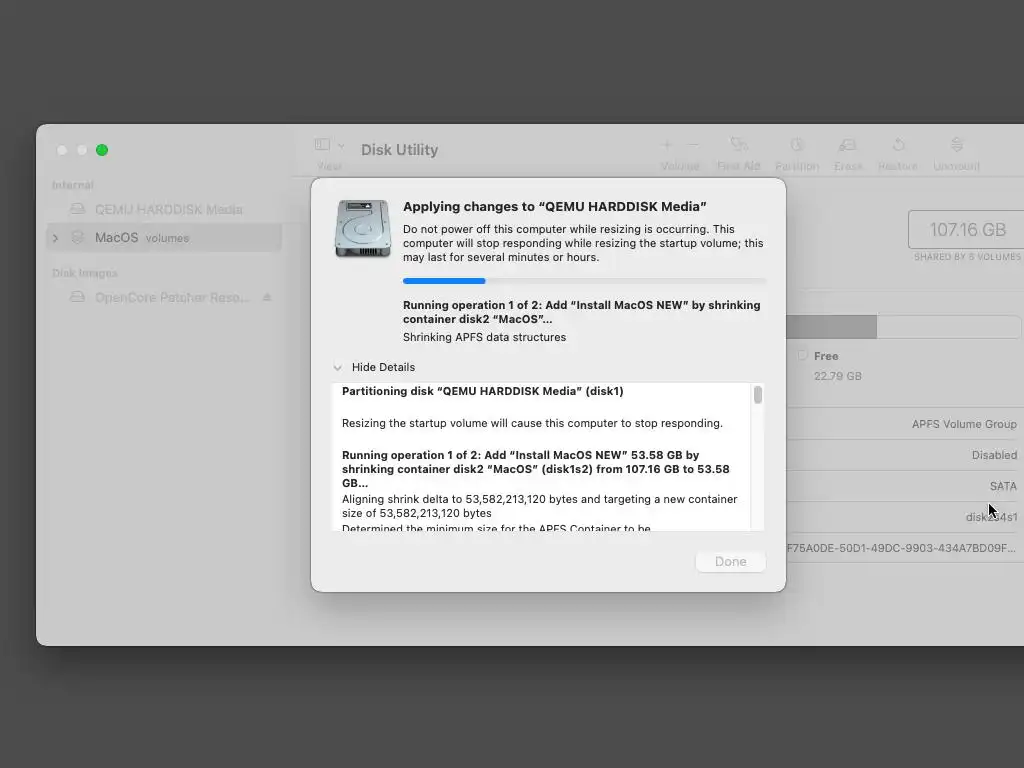Click the details log scrollbar thumb
1024x768 pixels.
758,395
